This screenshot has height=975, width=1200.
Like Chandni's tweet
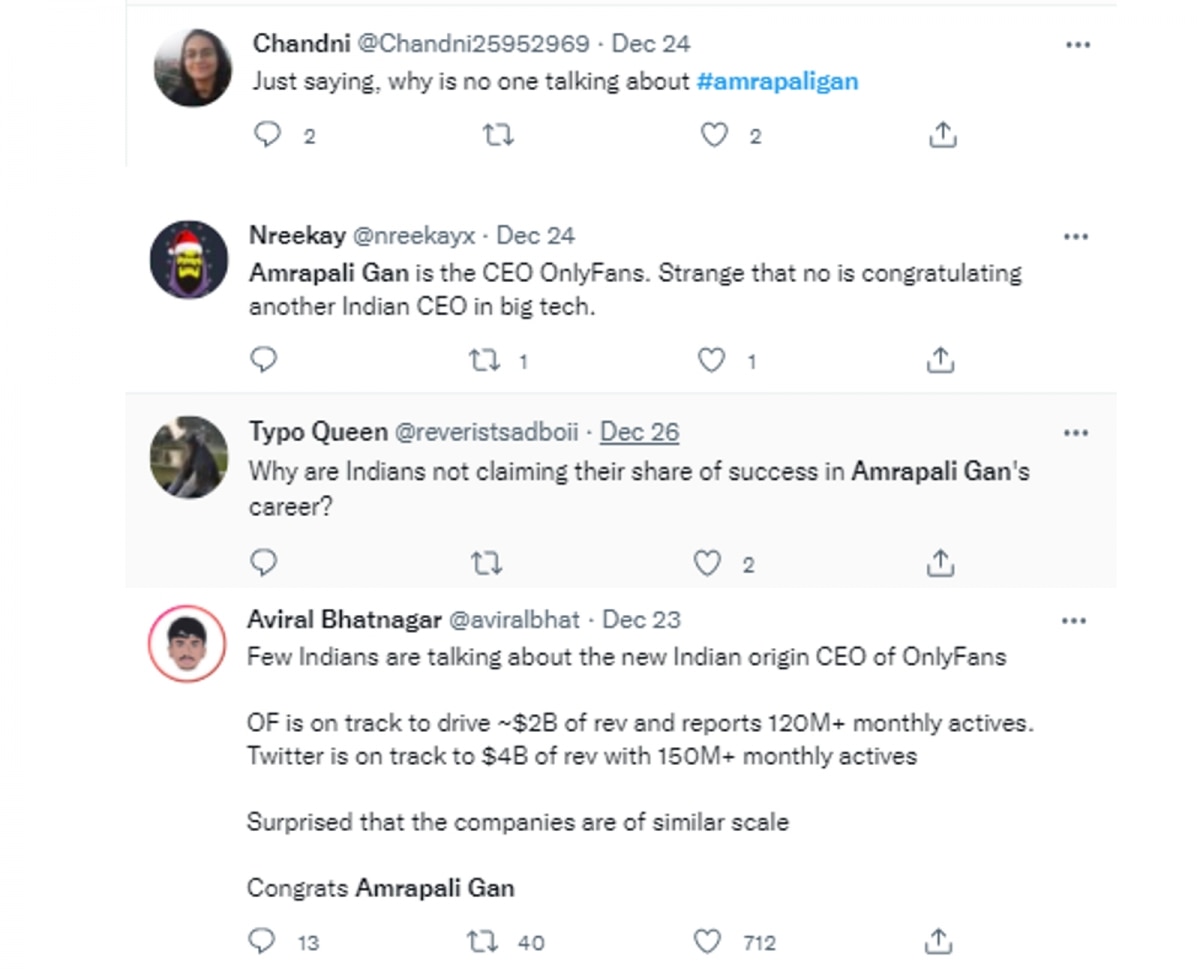[x=714, y=135]
